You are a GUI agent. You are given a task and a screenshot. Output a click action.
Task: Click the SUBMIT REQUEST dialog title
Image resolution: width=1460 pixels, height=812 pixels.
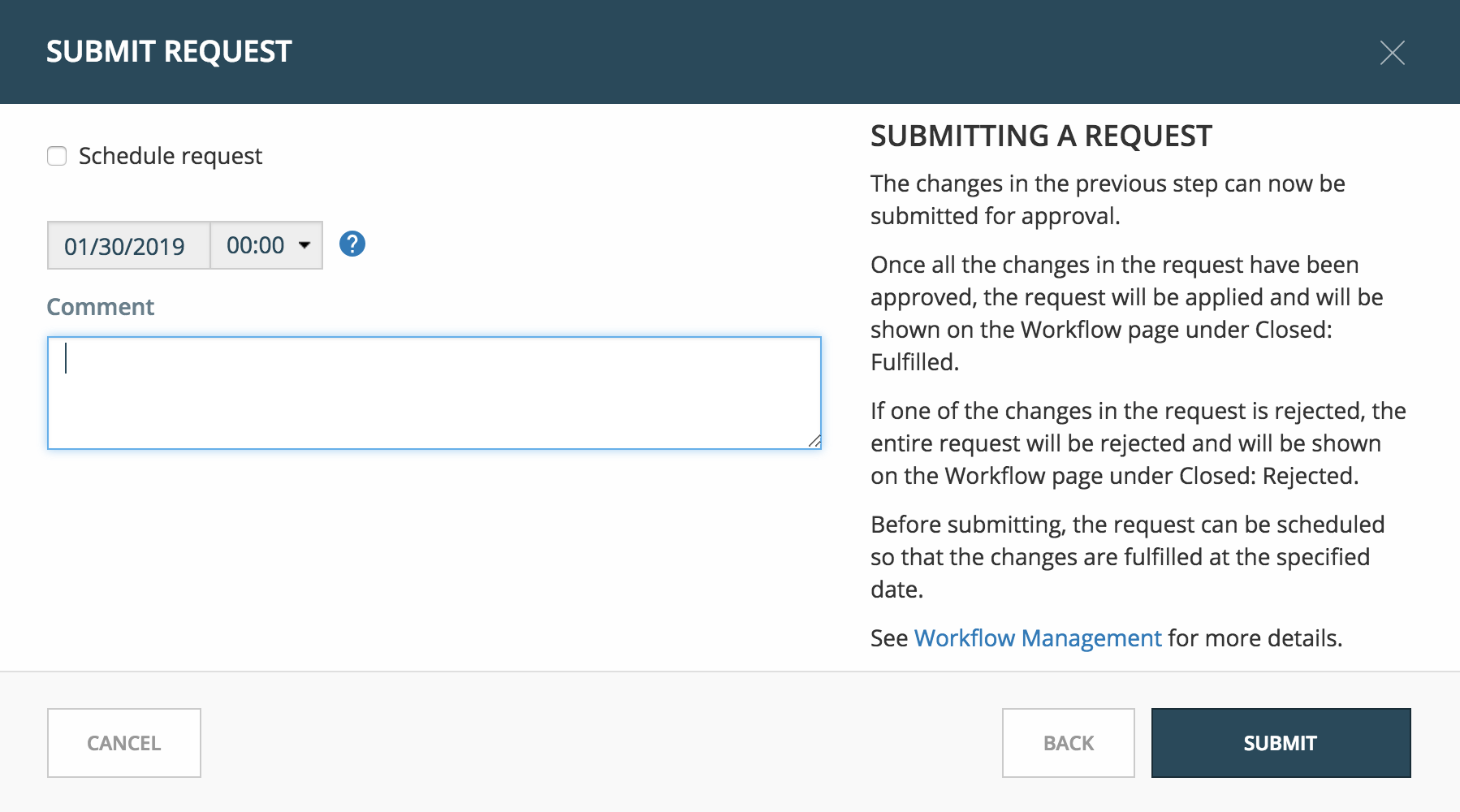(x=169, y=52)
